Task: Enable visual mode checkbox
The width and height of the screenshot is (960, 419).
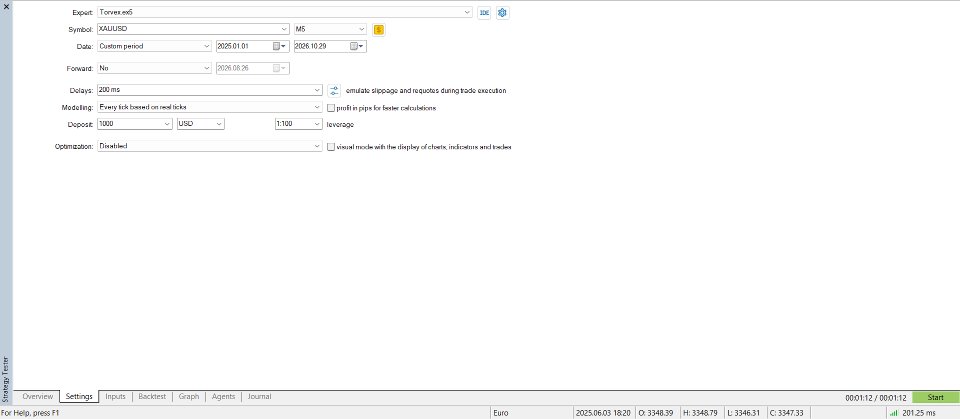Action: tap(331, 147)
